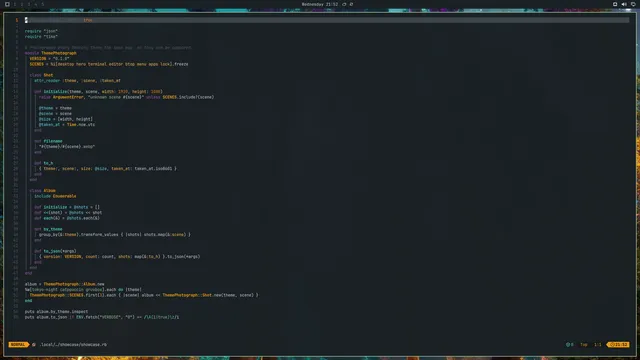This screenshot has height=360, width=640.
Task: Click the 21:52 clock badge in statusline
Action: point(618,344)
